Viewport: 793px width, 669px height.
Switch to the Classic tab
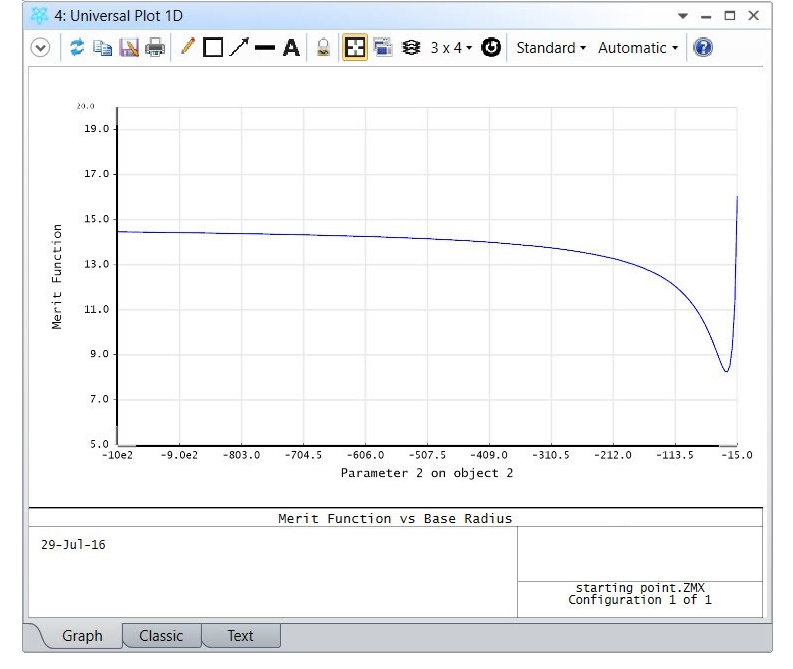[x=161, y=636]
